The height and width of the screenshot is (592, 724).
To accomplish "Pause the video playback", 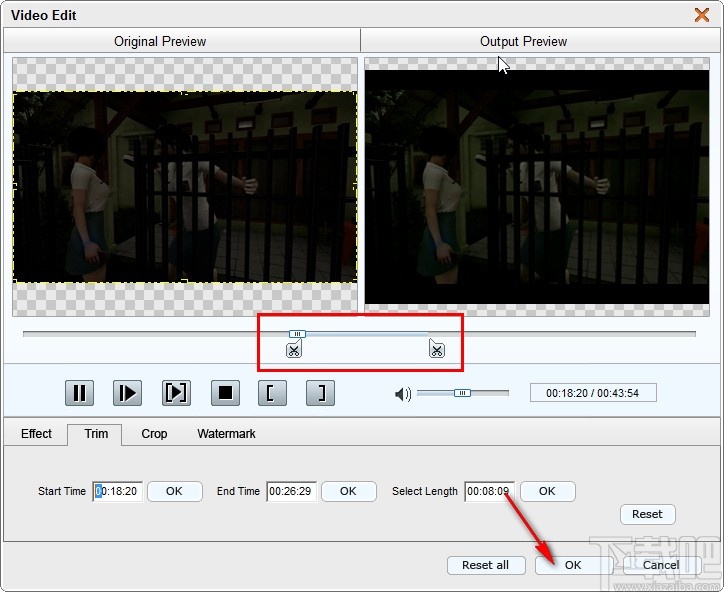I will coord(79,393).
